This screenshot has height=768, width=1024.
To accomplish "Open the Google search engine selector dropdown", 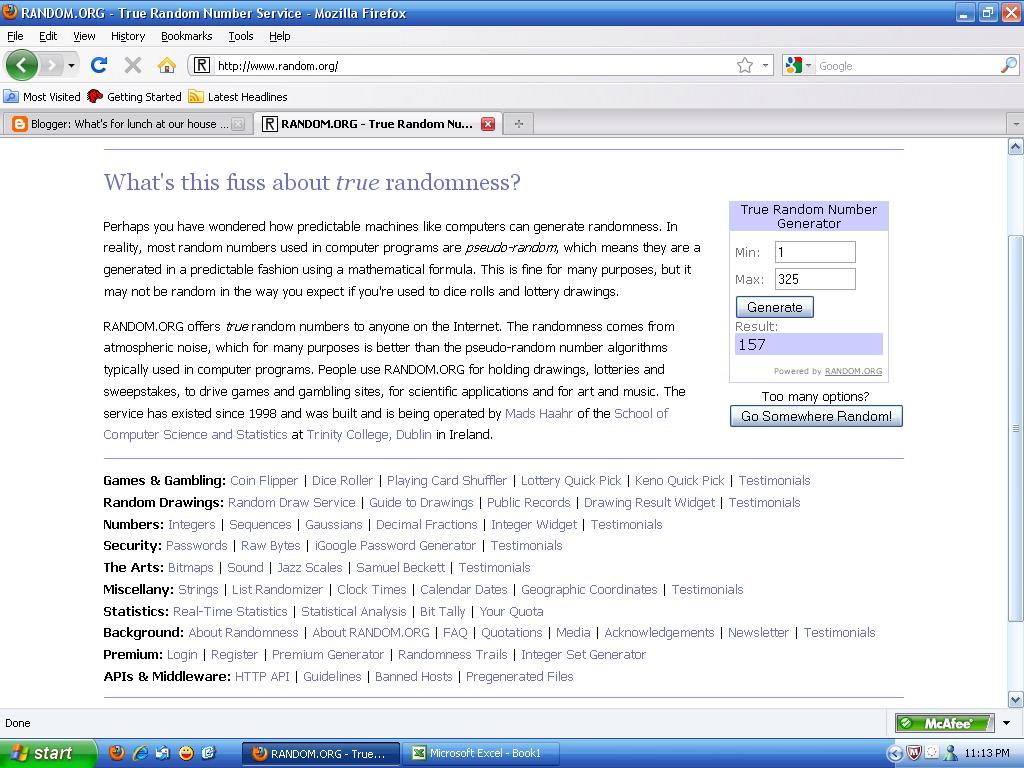I will click(799, 65).
